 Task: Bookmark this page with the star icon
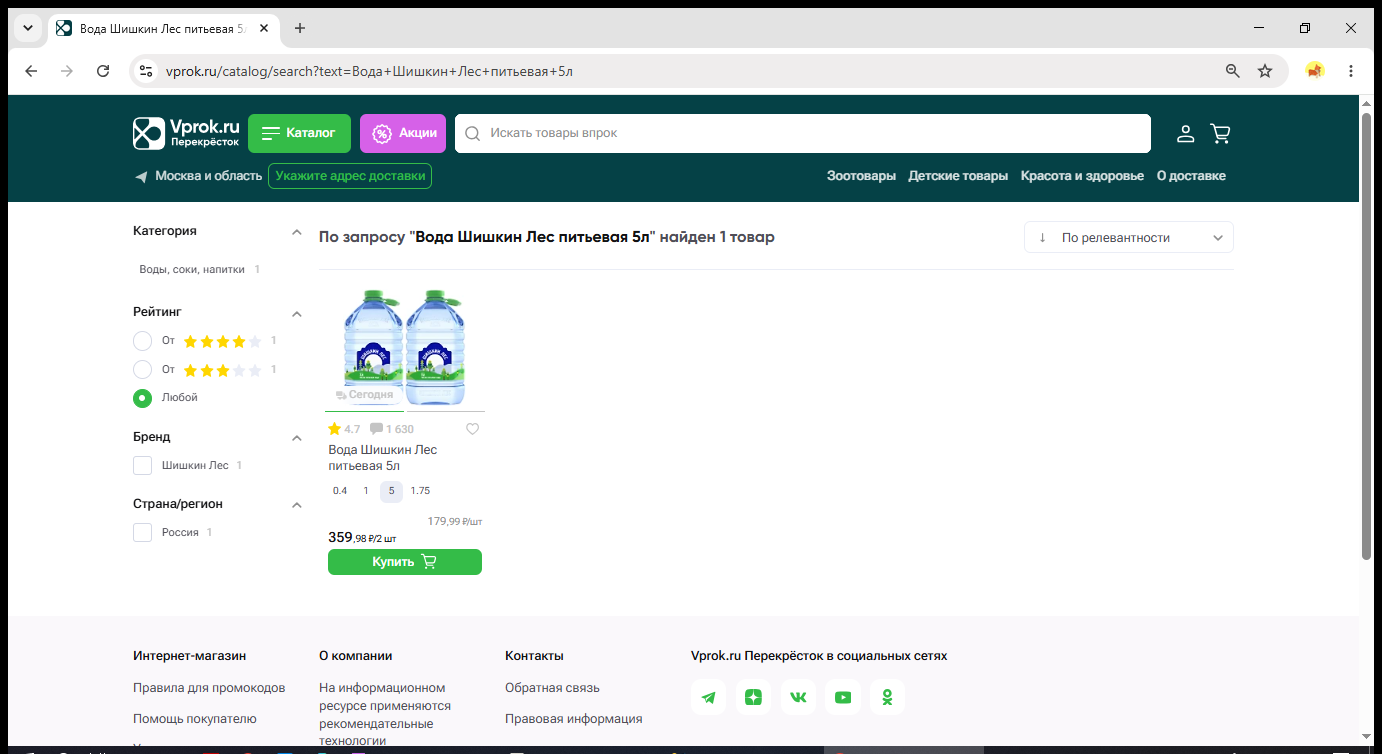pyautogui.click(x=1265, y=71)
